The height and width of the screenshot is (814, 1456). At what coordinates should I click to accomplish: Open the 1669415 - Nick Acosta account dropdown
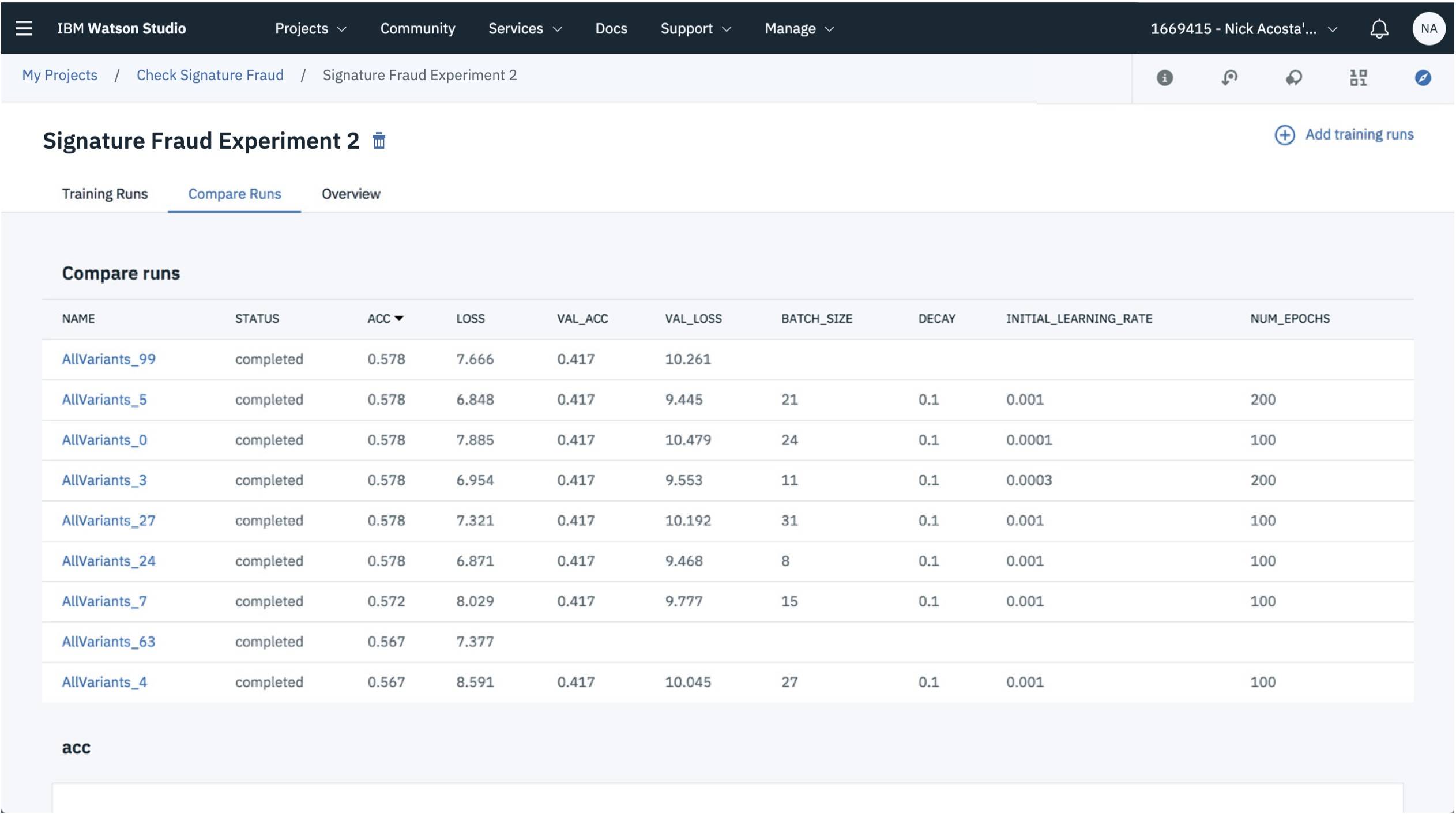point(1243,28)
